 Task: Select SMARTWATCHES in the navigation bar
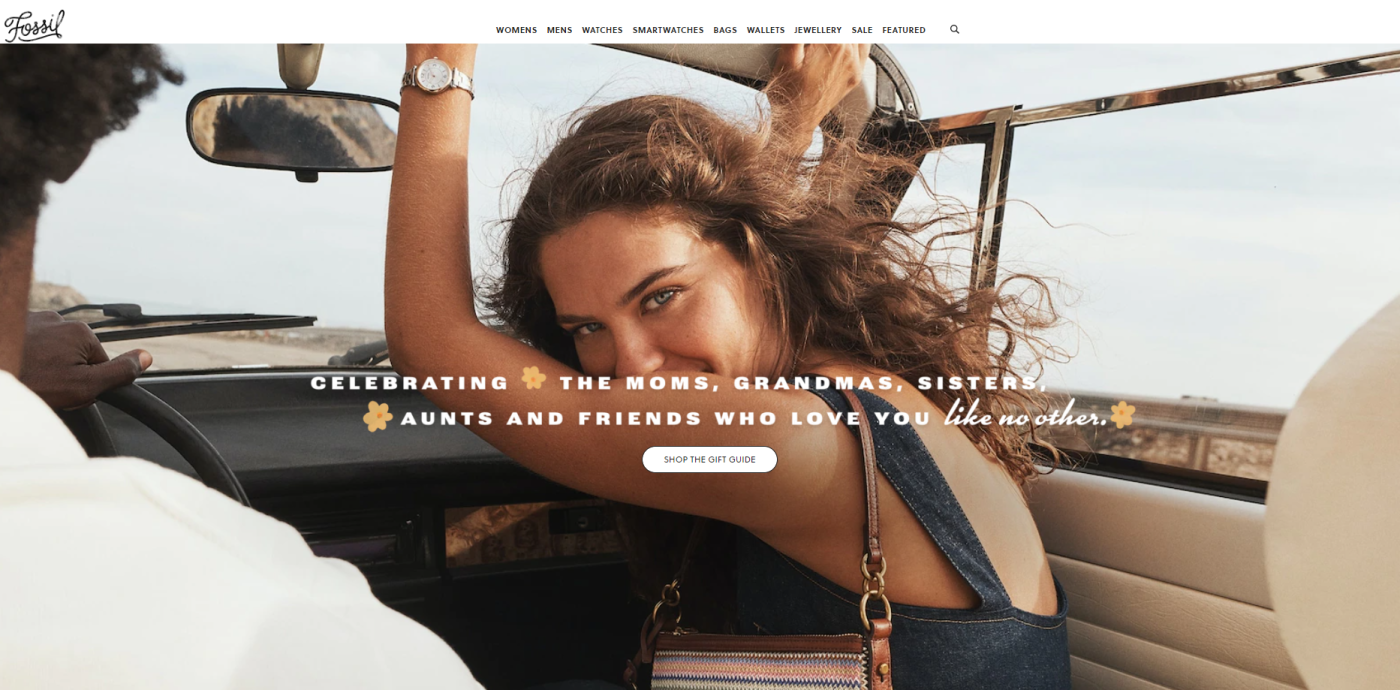[668, 30]
